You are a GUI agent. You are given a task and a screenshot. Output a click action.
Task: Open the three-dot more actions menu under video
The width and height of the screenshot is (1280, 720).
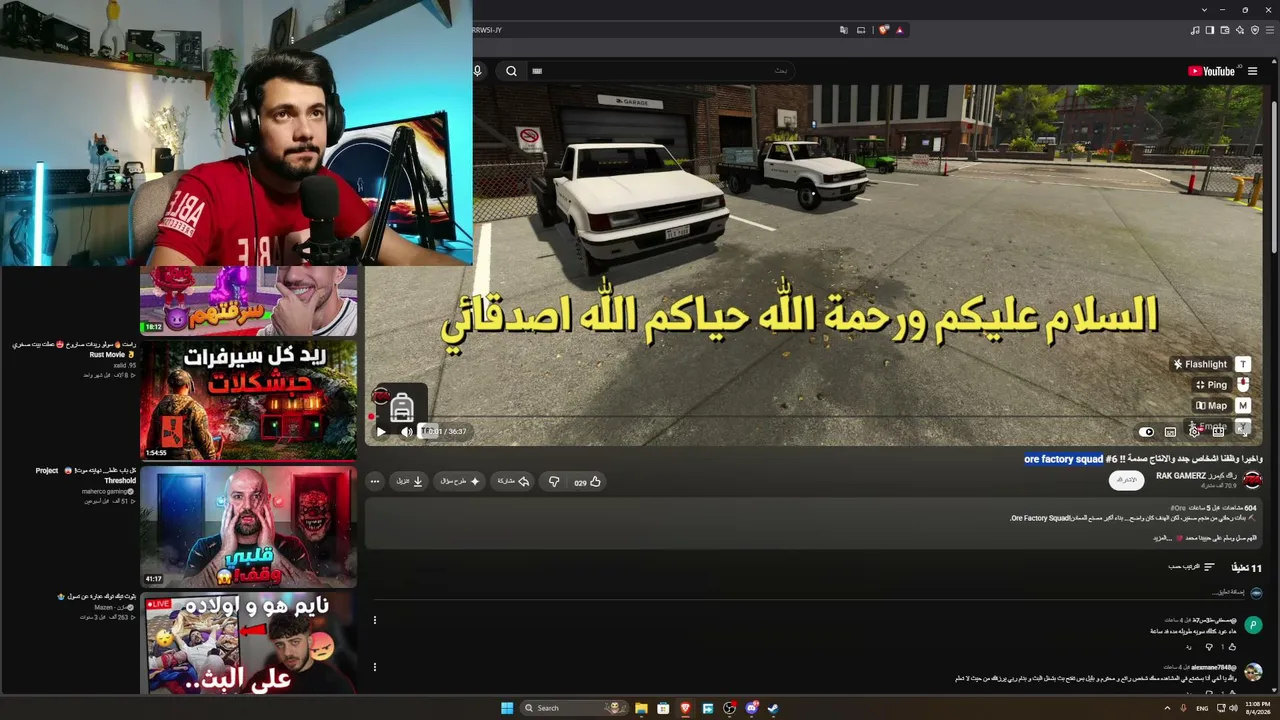[x=375, y=481]
